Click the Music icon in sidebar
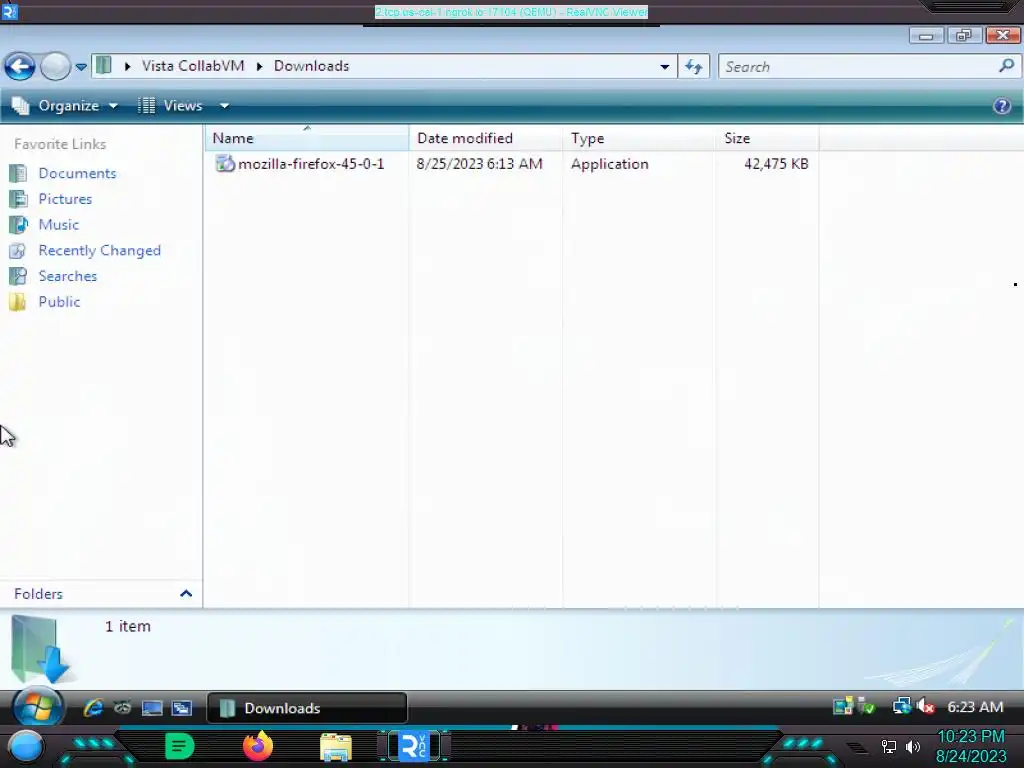This screenshot has height=768, width=1024. [x=18, y=225]
